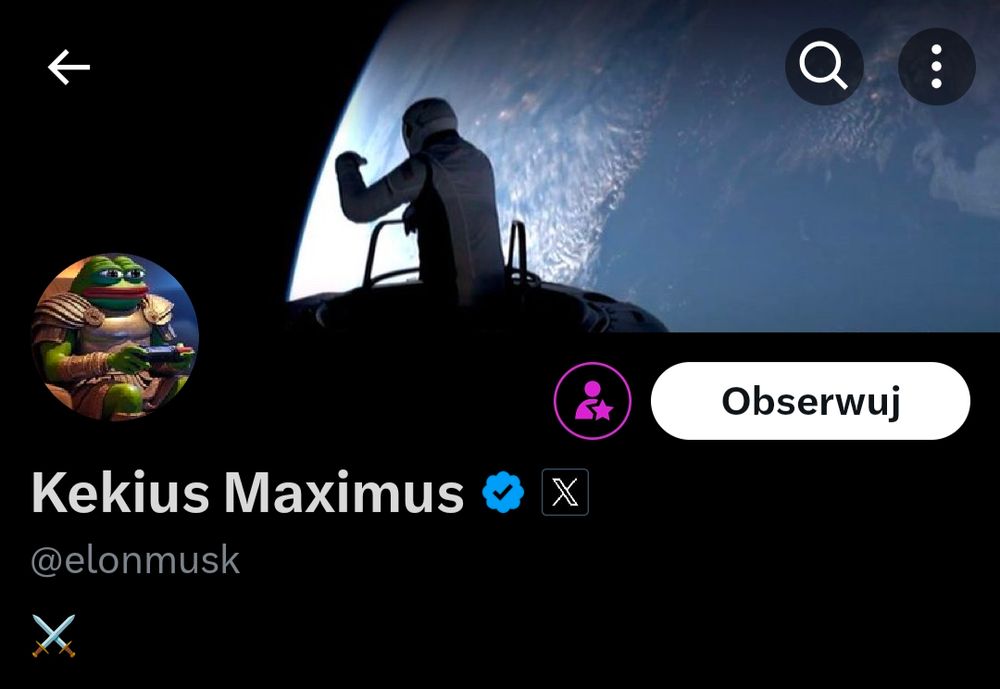1000x689 pixels.
Task: Search this profile's posts
Action: point(824,66)
